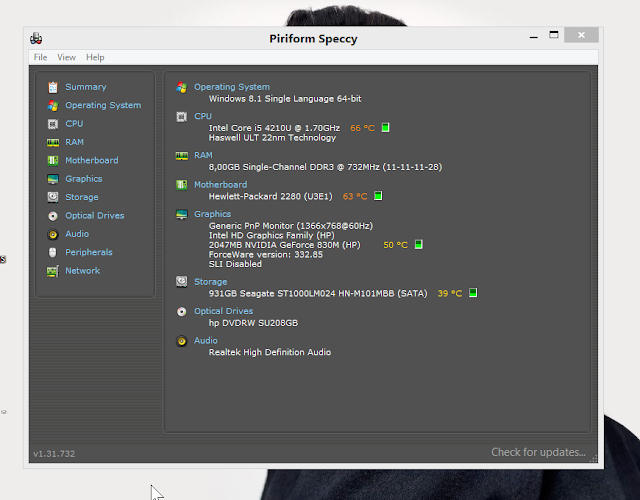
Task: Click the Graphics monitor icon in sidebar
Action: 53,179
